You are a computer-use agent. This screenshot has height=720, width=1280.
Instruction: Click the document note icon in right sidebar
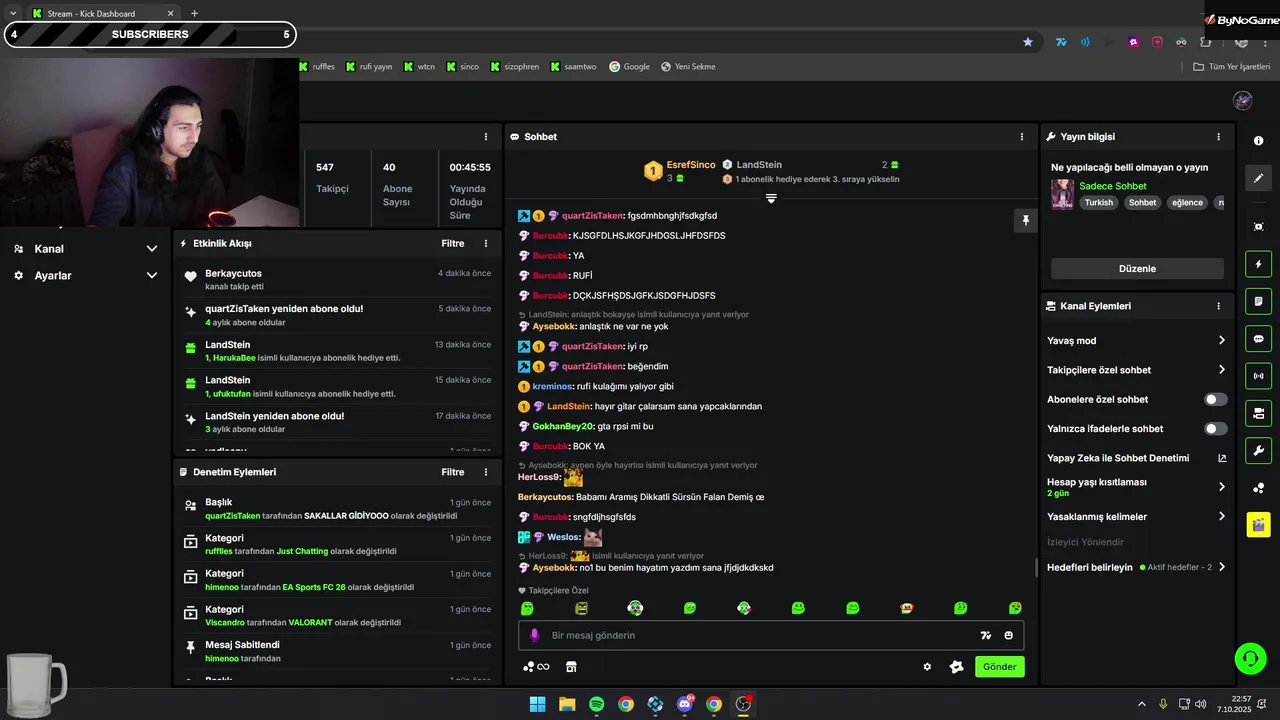(1258, 301)
